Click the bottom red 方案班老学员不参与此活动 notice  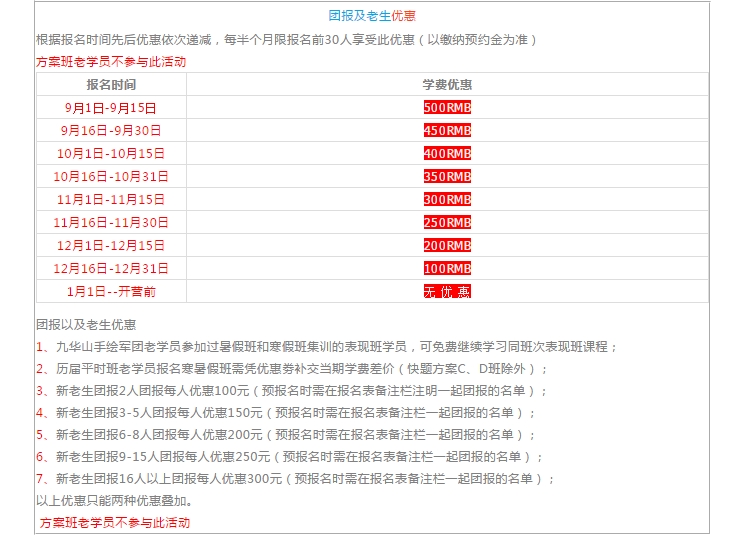(115, 523)
